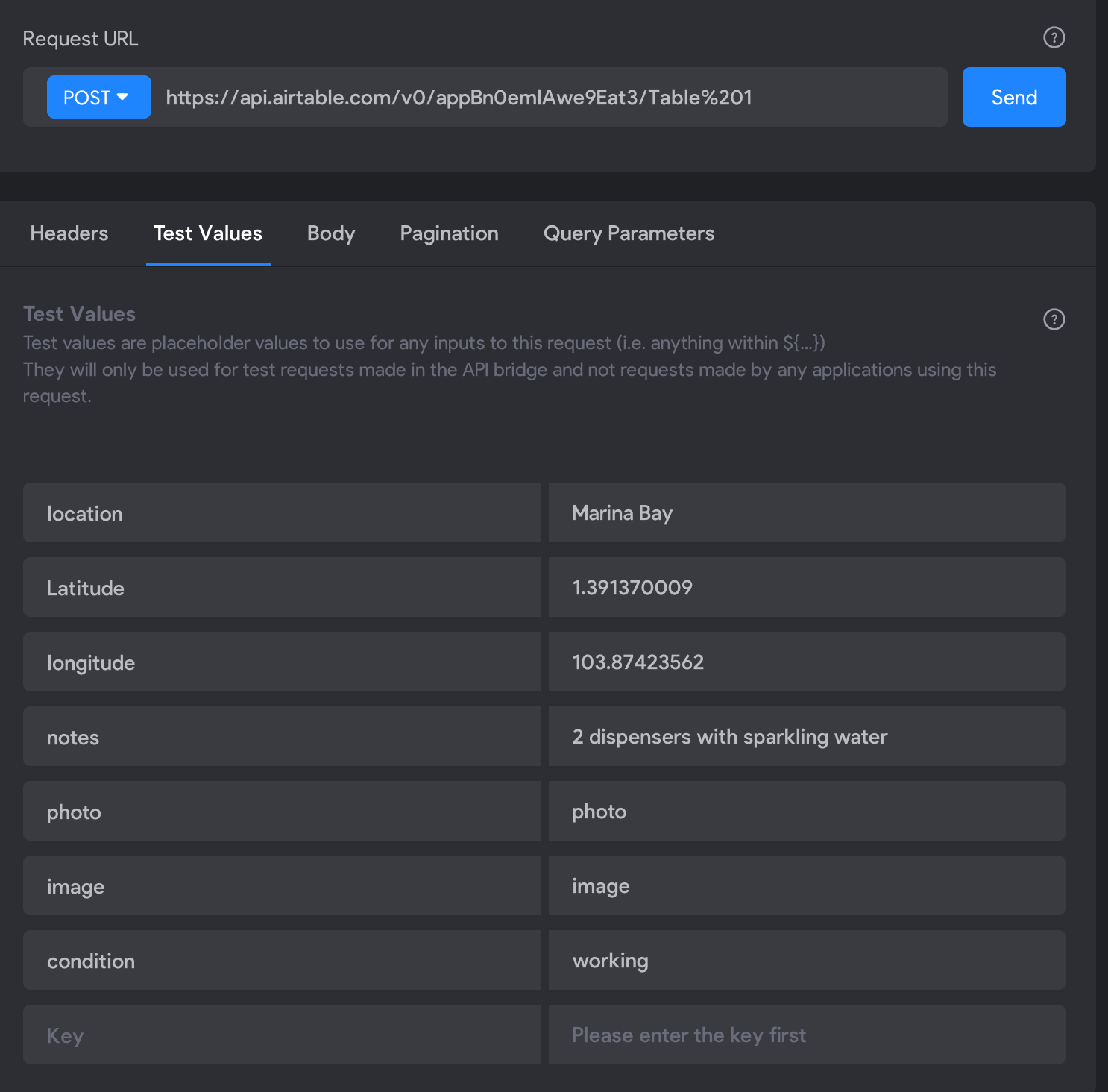Click the empty Key input field
This screenshot has width=1108, height=1092.
tap(282, 1035)
